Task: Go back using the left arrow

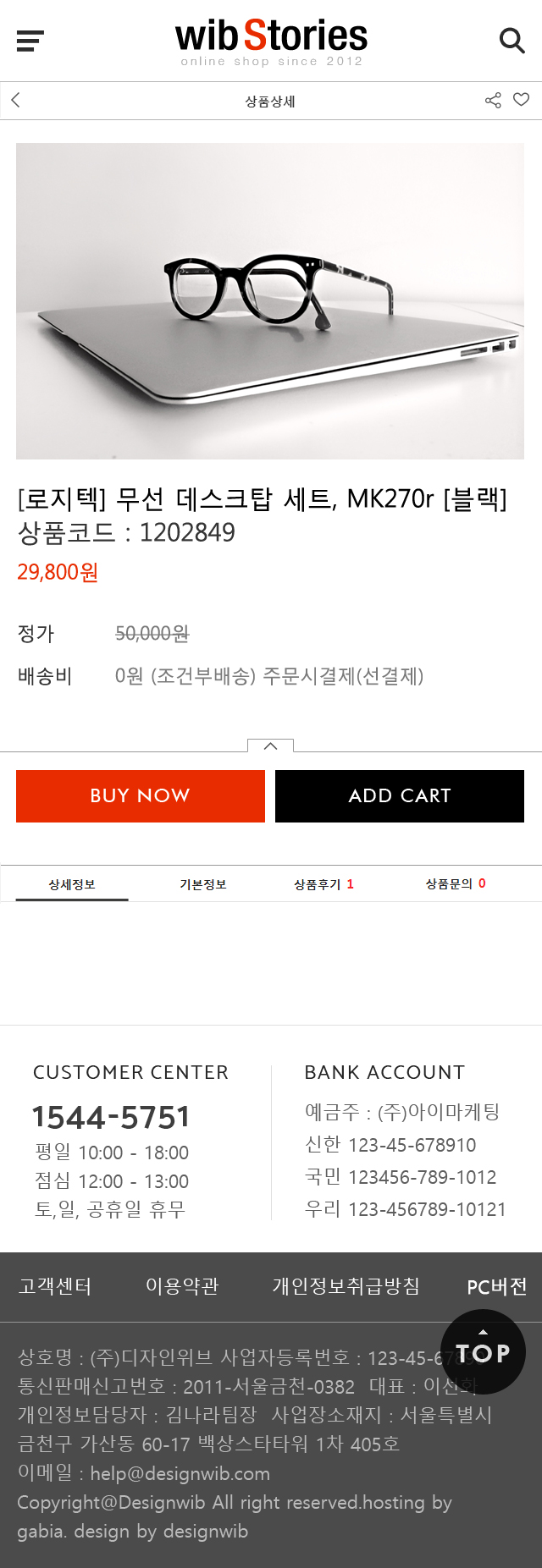Action: pos(15,100)
